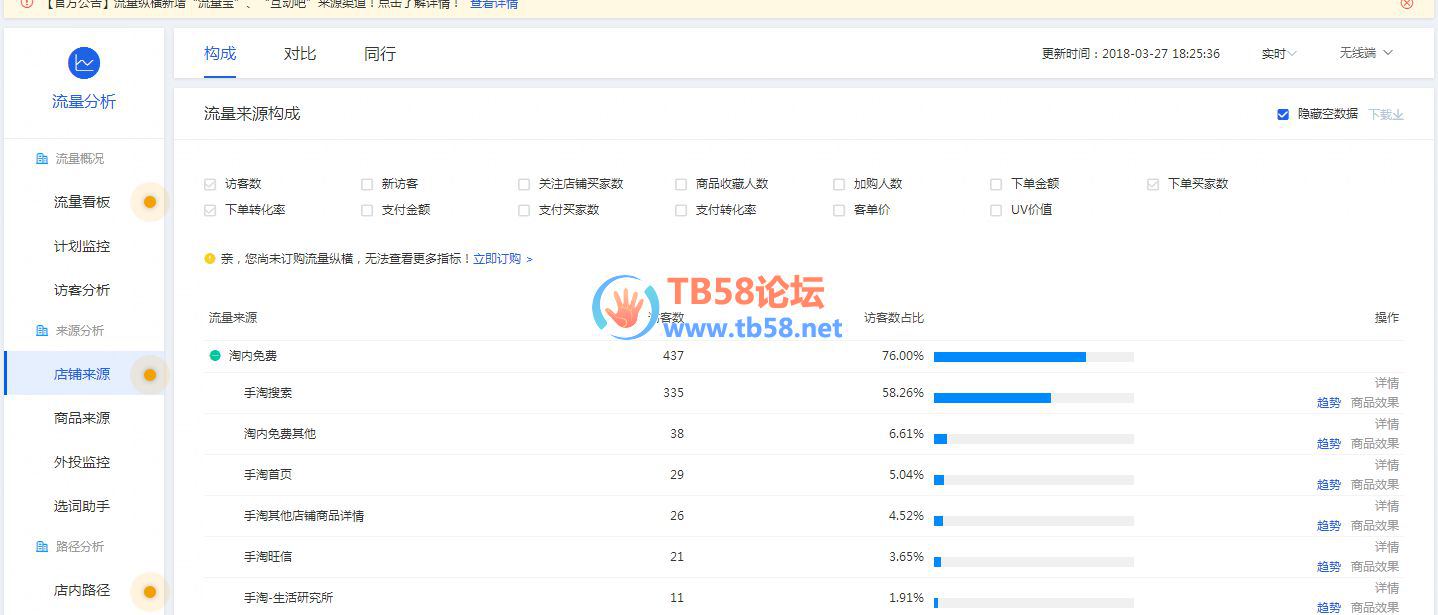The image size is (1438, 615).
Task: Close the announcement banner at top
Action: [x=1407, y=4]
